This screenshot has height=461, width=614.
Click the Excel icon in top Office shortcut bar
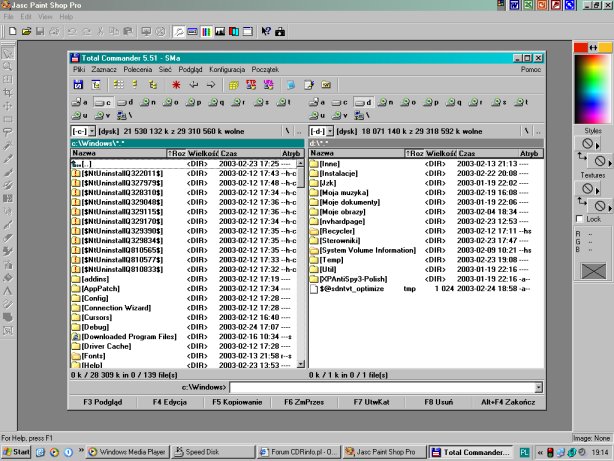528,5
